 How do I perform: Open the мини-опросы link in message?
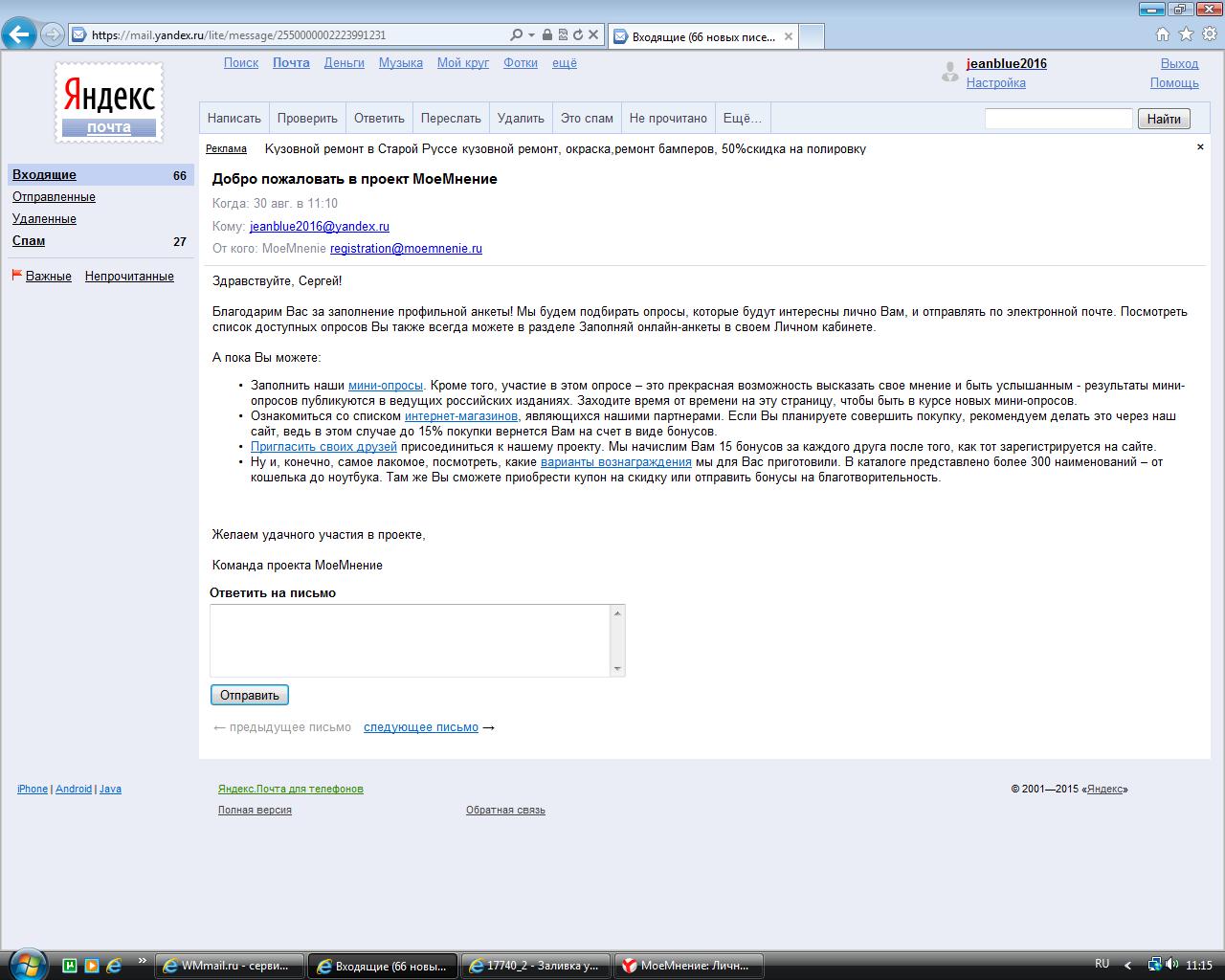click(x=386, y=386)
